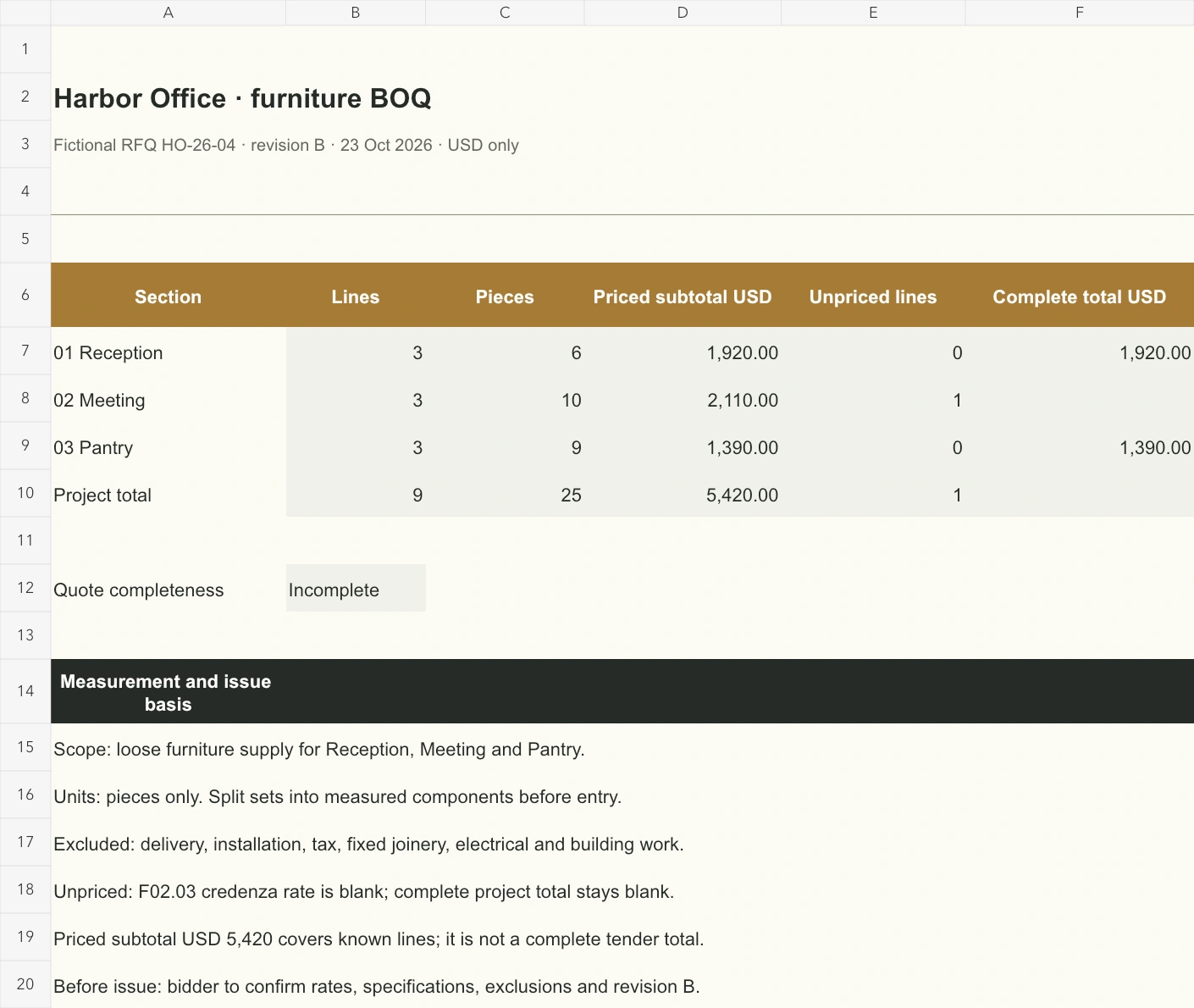Select the 'Lines' header cell
Viewport: 1194px width, 1008px height.
click(356, 295)
